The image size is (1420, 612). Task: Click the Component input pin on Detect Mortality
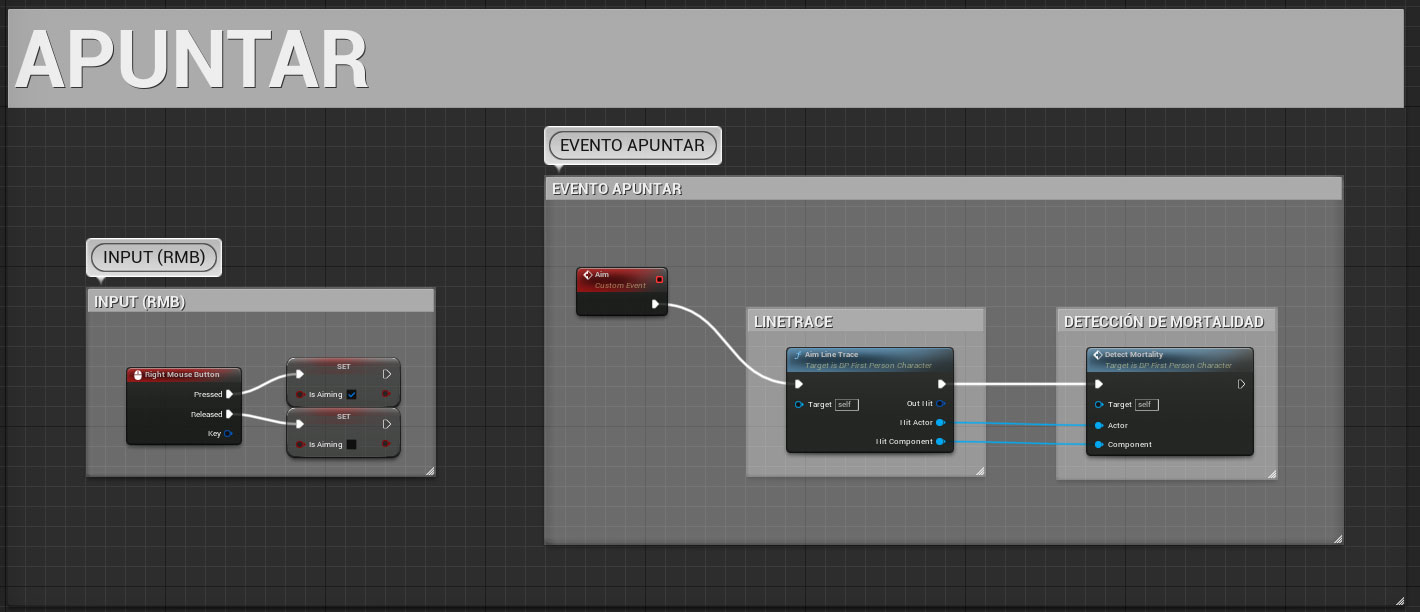click(x=1099, y=444)
